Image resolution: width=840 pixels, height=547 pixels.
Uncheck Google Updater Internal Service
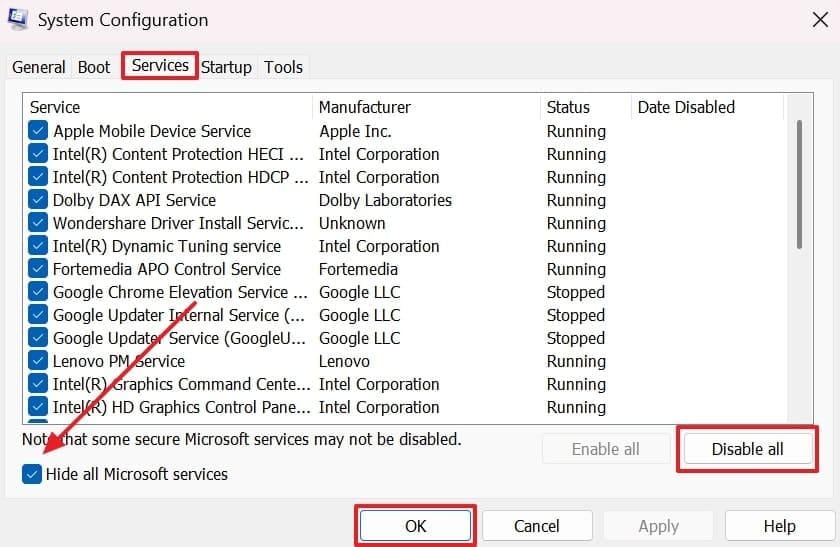pyautogui.click(x=38, y=315)
